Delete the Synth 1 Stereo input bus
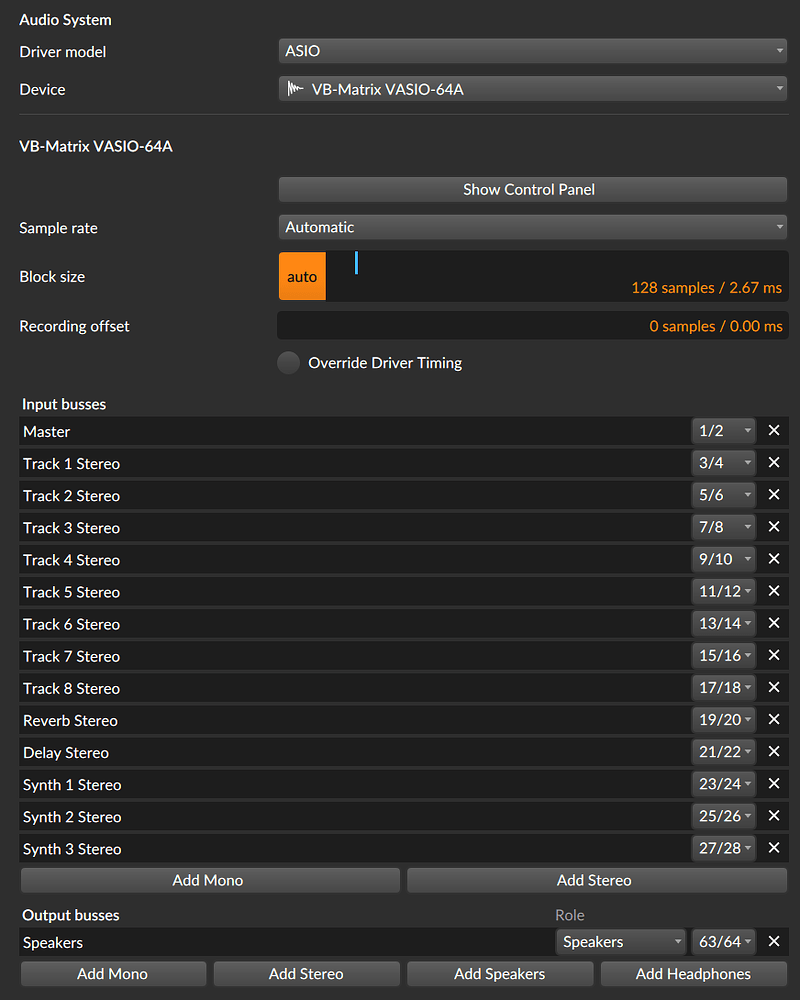Screen dimensions: 800x1000 [773, 783]
